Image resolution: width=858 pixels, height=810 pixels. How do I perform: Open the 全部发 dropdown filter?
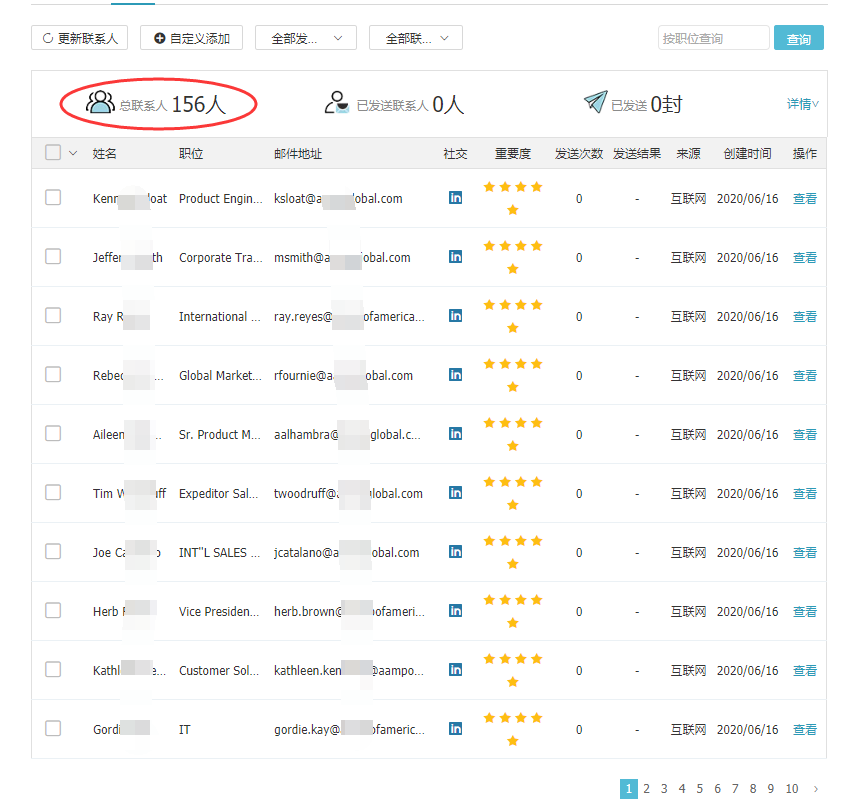pos(306,38)
